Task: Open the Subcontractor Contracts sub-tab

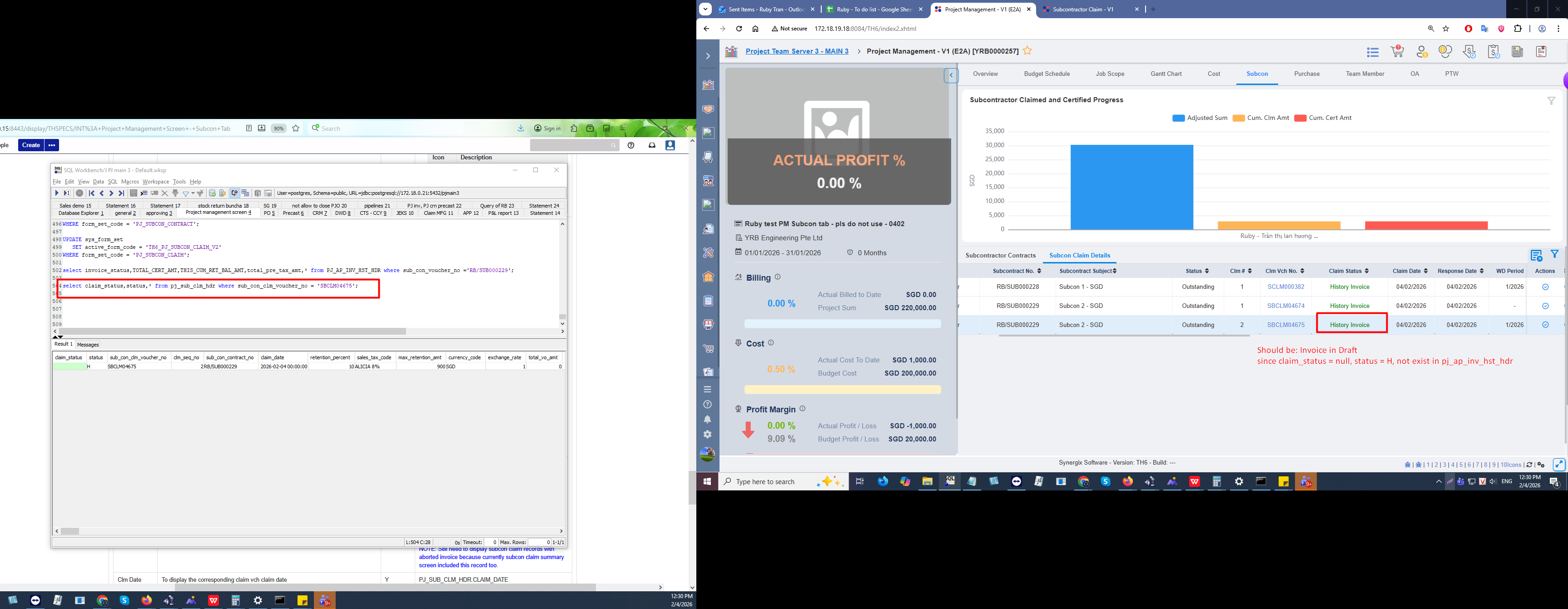Action: (x=1000, y=256)
